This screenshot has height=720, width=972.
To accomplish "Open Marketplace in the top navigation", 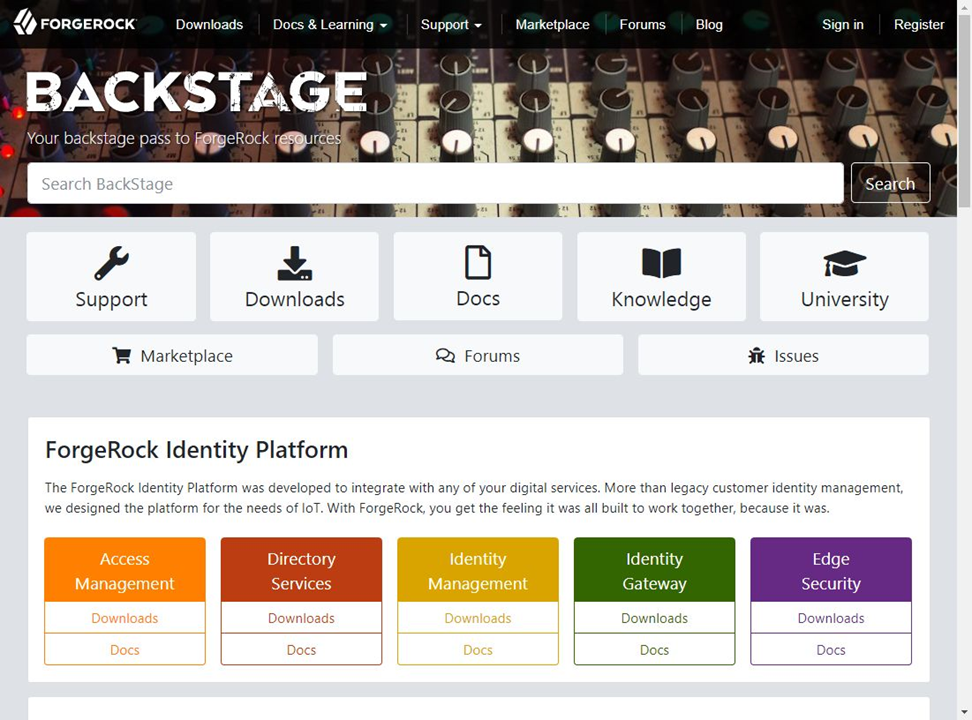I will [x=552, y=25].
